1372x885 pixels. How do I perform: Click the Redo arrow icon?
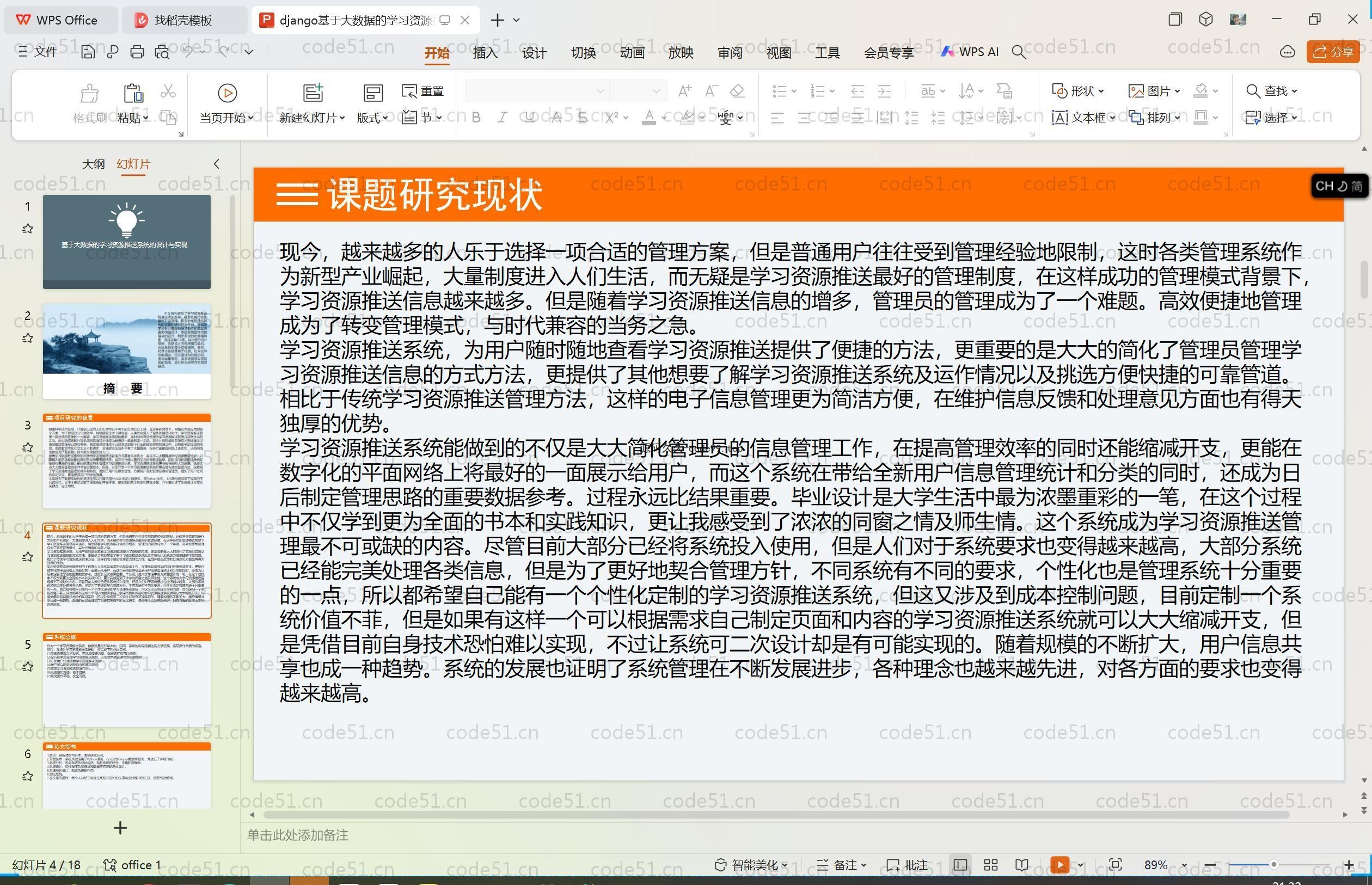click(224, 52)
